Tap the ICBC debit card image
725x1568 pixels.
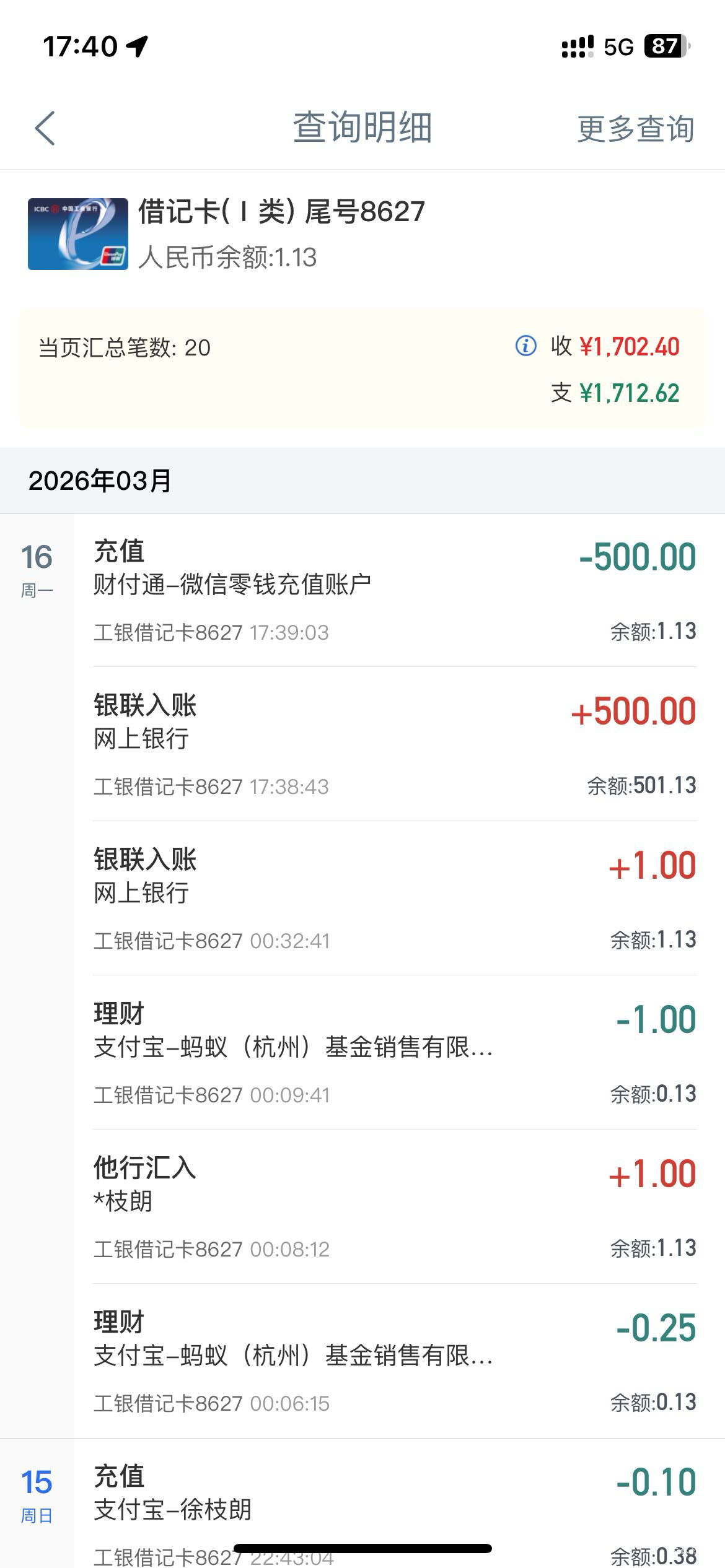pyautogui.click(x=78, y=234)
